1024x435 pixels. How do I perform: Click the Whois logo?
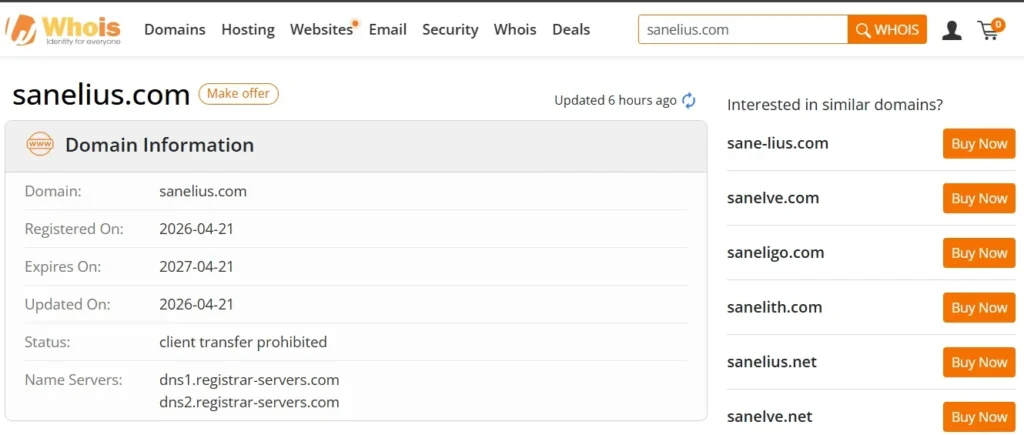63,29
